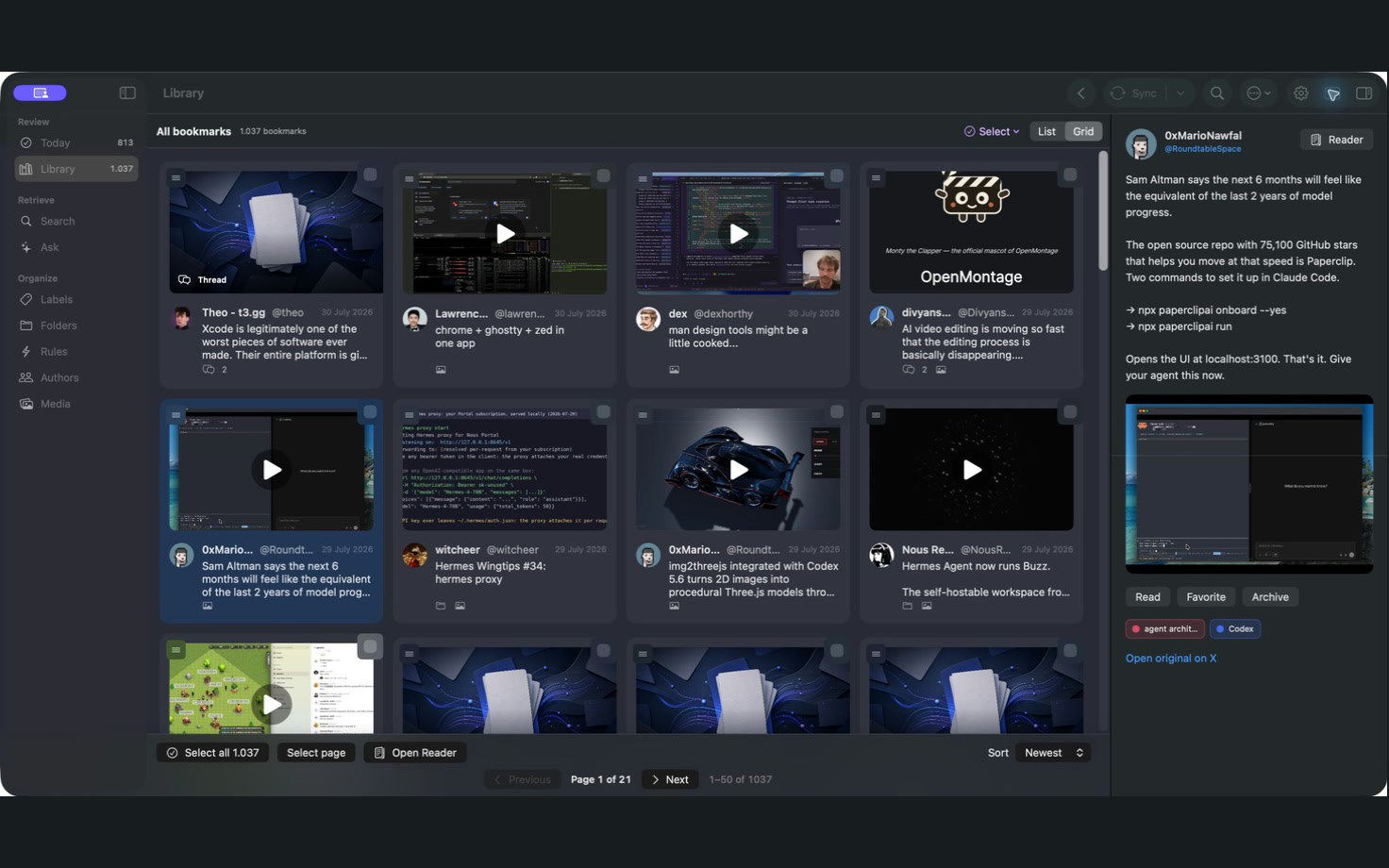Play the dex design tools video
This screenshot has height=868, width=1389.
(x=738, y=233)
